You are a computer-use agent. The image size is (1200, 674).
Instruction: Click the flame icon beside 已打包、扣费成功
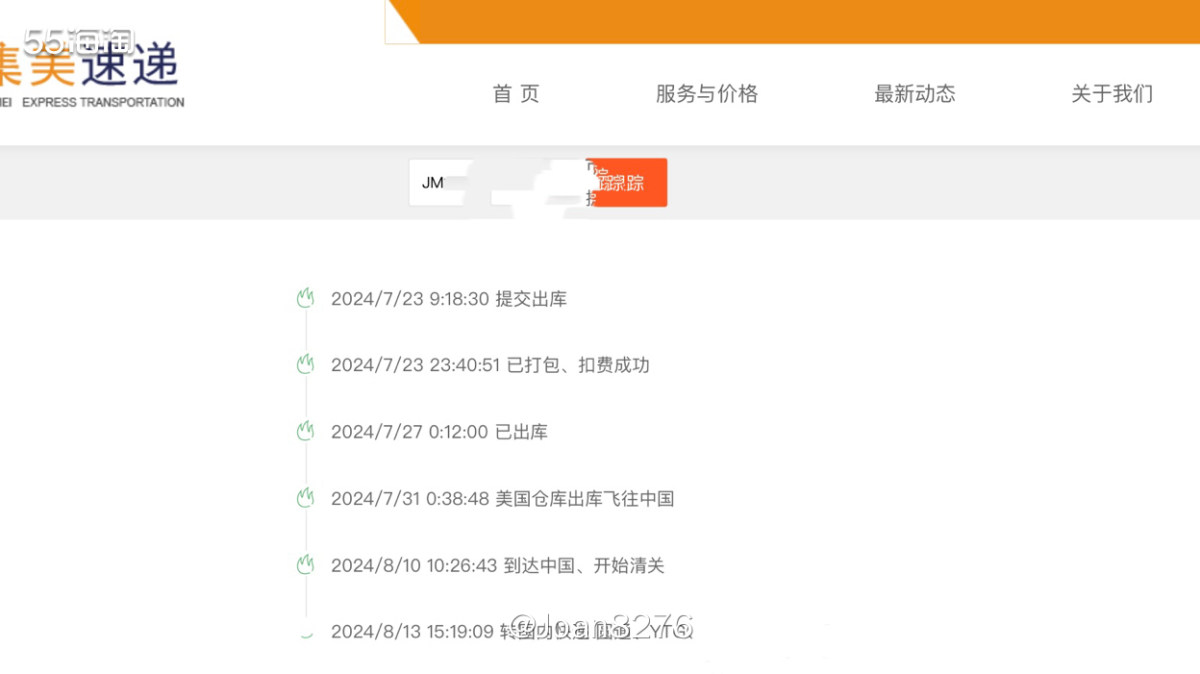point(305,365)
